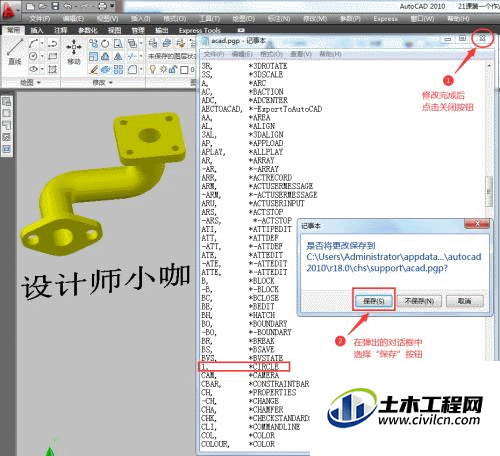Open Notepad 格式(O) menu

point(271,54)
